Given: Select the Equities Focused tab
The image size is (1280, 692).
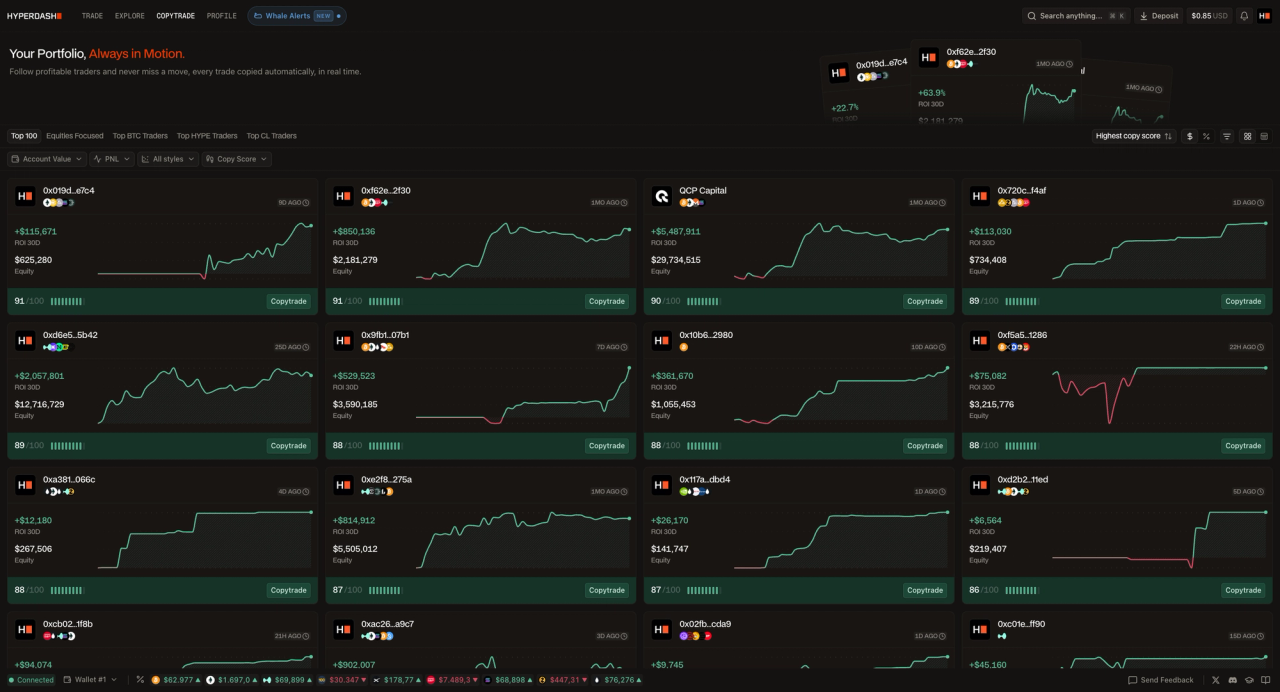Looking at the screenshot, I should coord(74,136).
